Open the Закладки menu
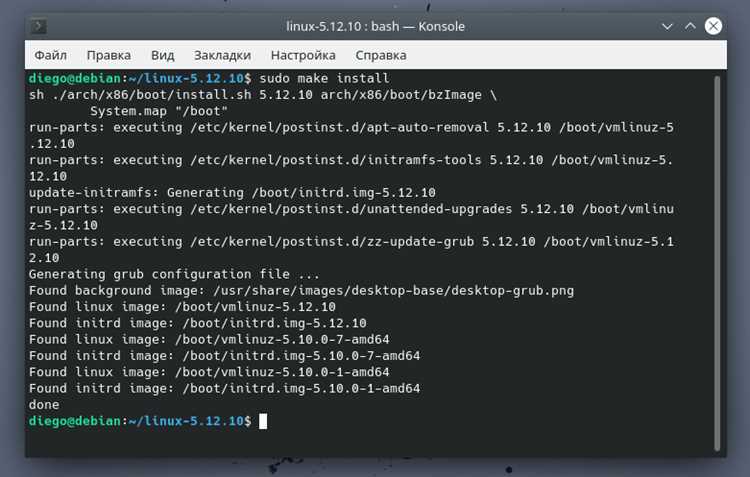Viewport: 750px width, 477px height. pyautogui.click(x=222, y=55)
